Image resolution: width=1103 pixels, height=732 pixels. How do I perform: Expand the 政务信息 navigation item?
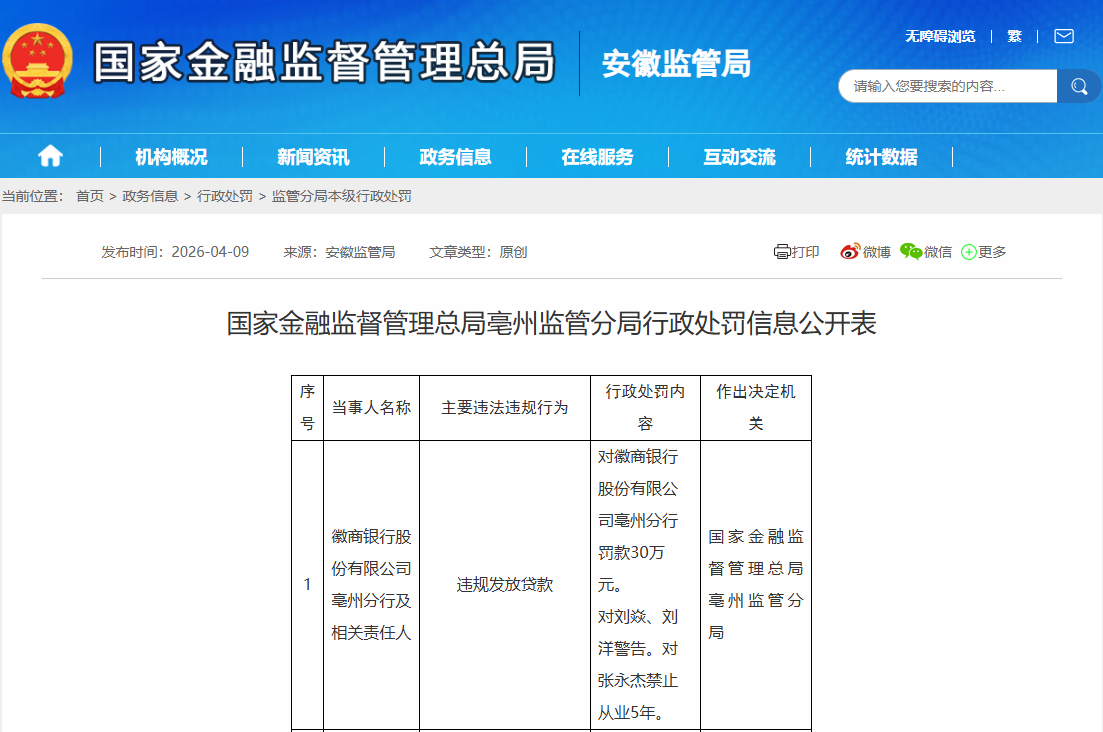click(x=455, y=157)
